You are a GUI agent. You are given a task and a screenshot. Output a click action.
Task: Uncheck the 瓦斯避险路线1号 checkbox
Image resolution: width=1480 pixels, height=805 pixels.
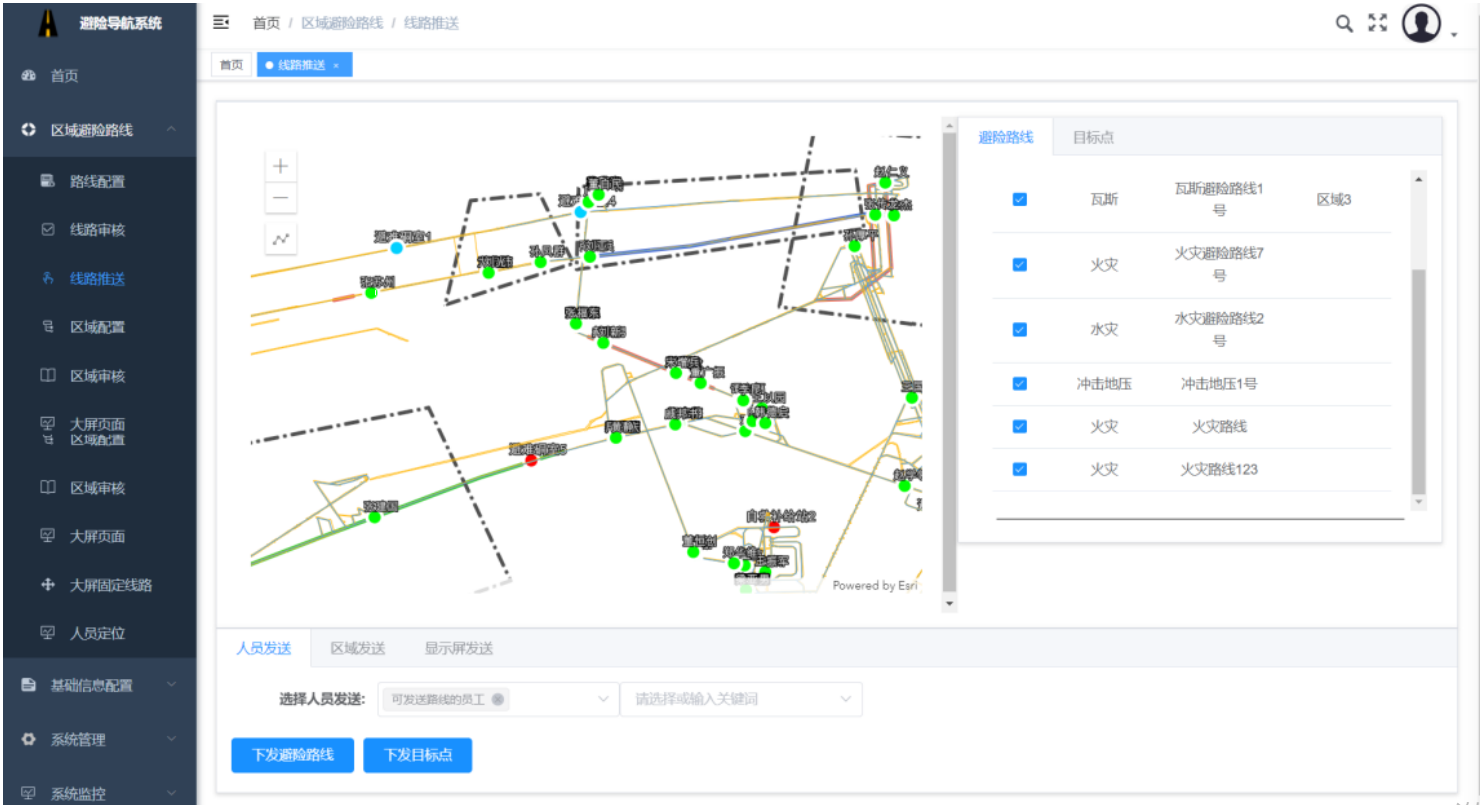[1019, 199]
